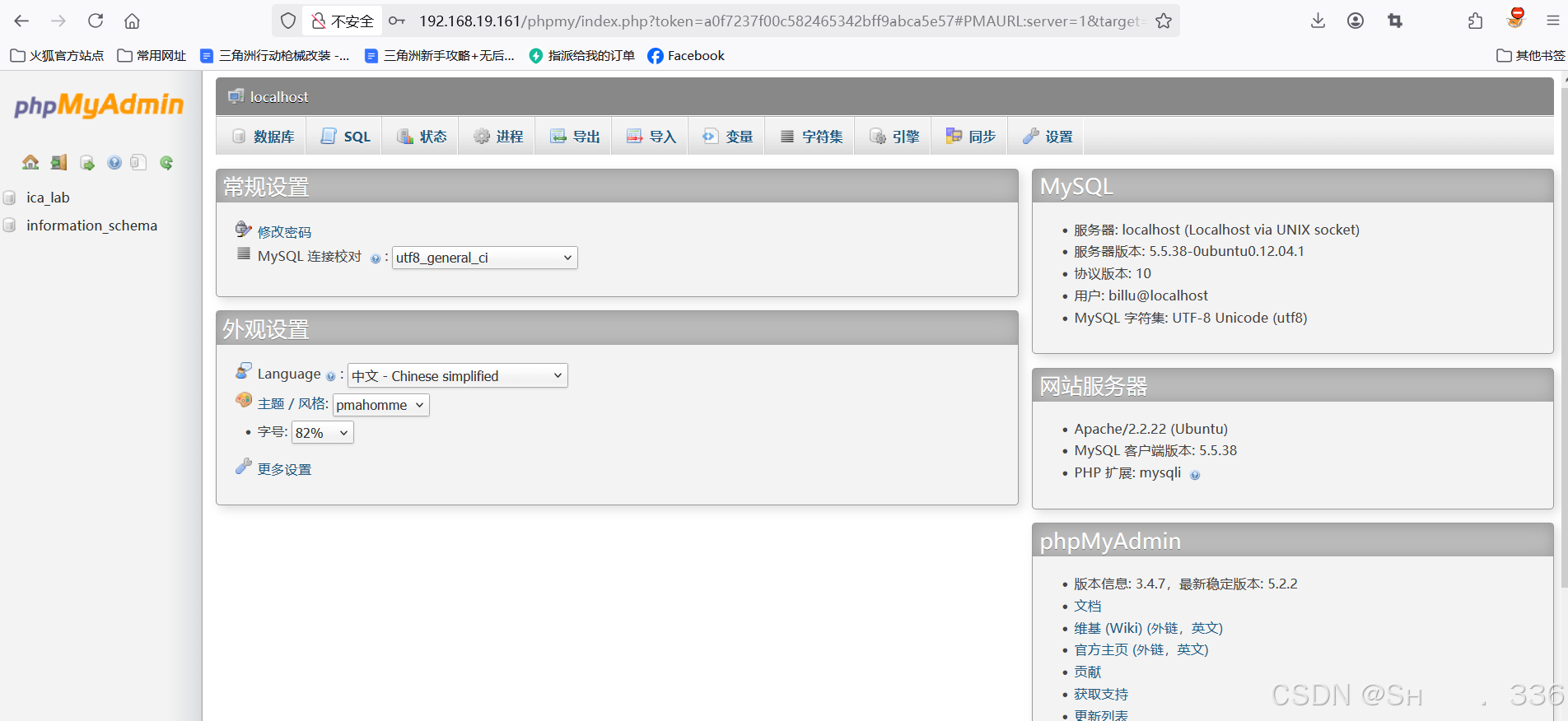Screen dimensions: 1568x721
Task: Open the 常用网址 bookmark folder
Action: (x=152, y=55)
